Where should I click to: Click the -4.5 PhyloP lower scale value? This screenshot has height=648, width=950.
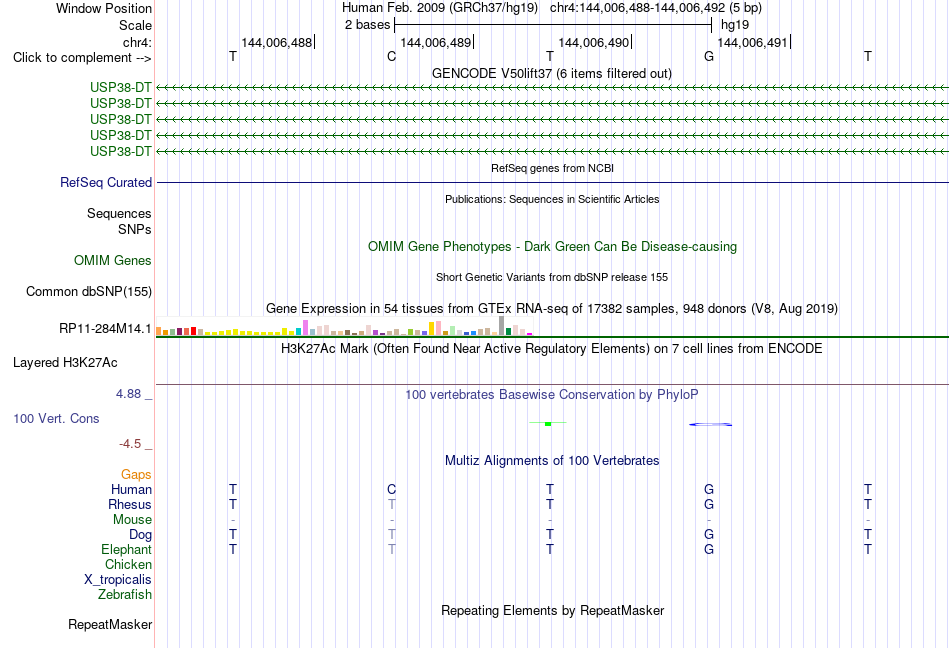tap(130, 444)
